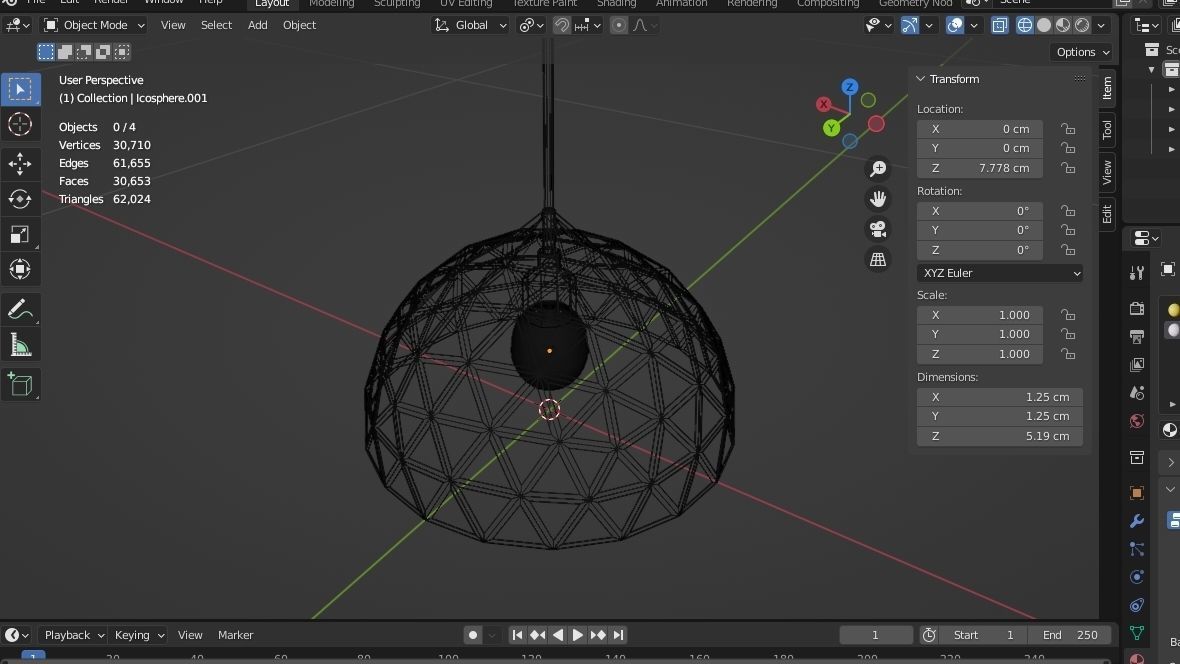Click the pan hand viewport icon
The width and height of the screenshot is (1180, 664).
pyautogui.click(x=878, y=199)
